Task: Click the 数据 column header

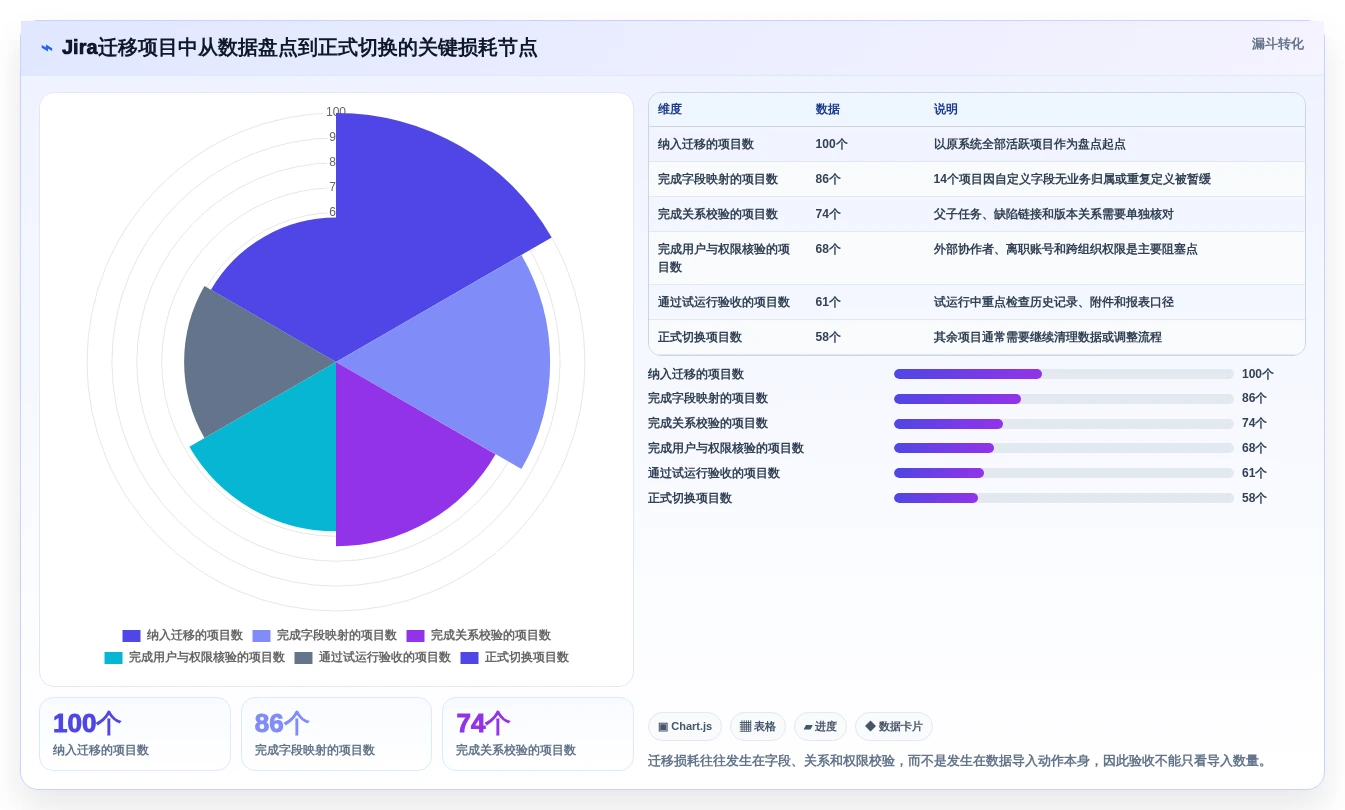Action: [x=828, y=110]
